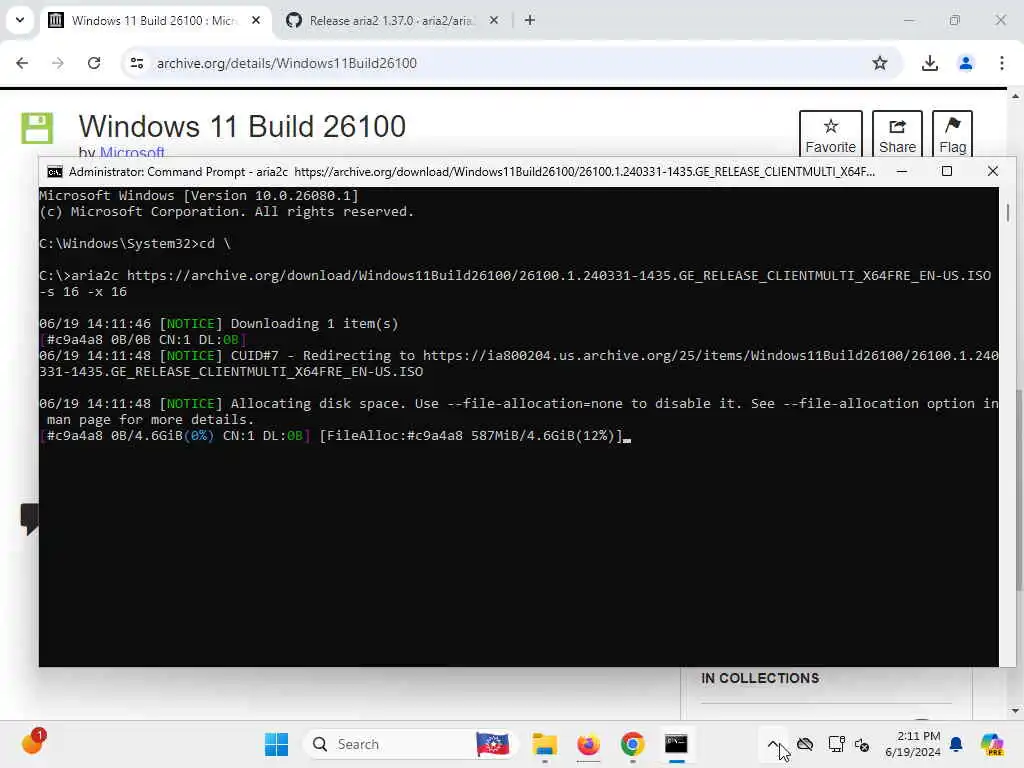Switch to Windows 11 Build 26100 tab
The image size is (1024, 768).
(154, 21)
